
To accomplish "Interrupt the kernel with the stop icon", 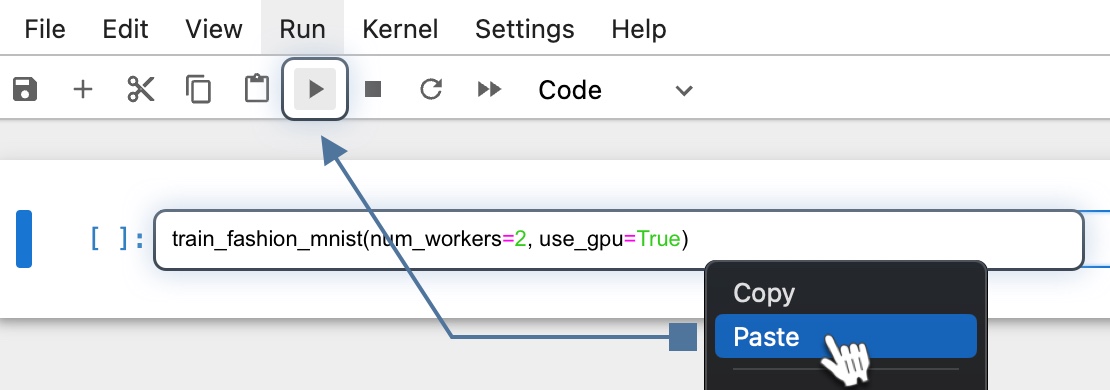I will tap(373, 89).
